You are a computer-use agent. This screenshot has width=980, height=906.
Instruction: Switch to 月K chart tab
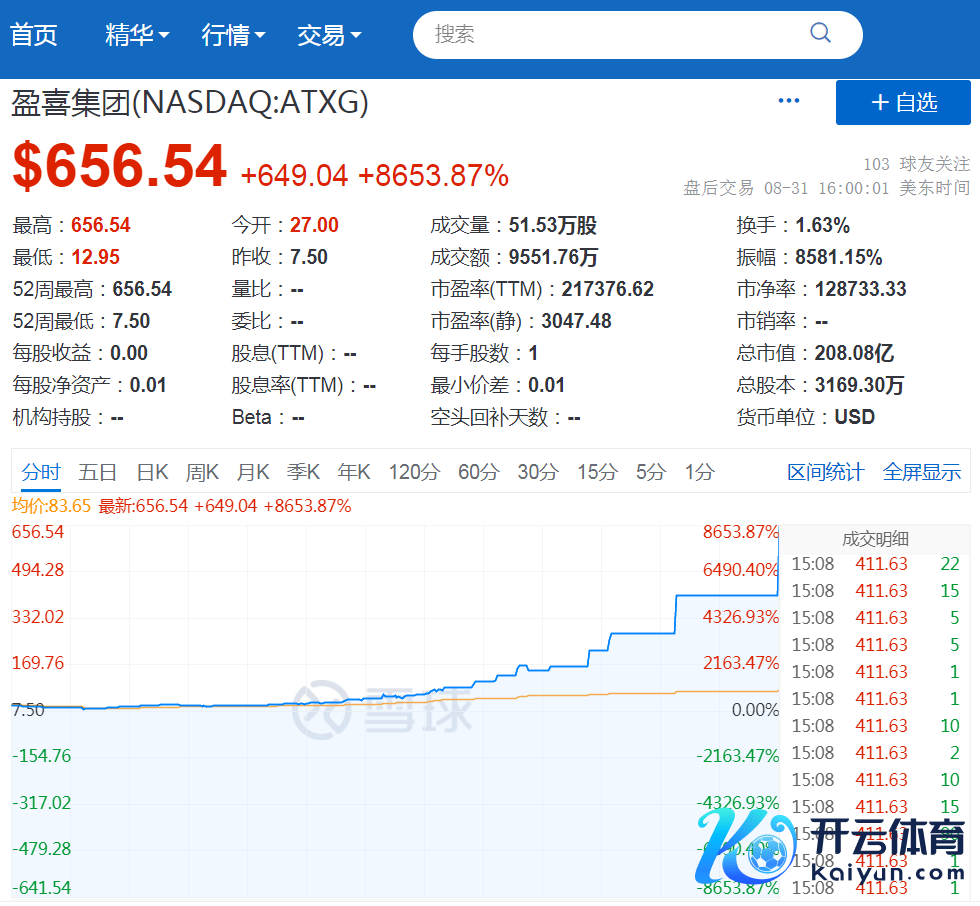[252, 472]
